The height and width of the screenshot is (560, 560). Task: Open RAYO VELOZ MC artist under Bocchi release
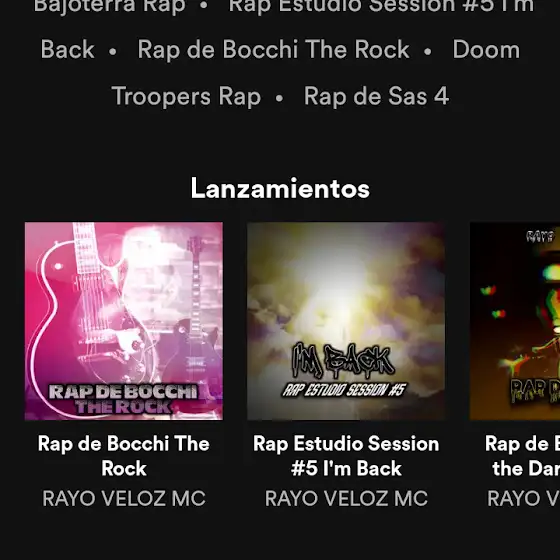(124, 499)
